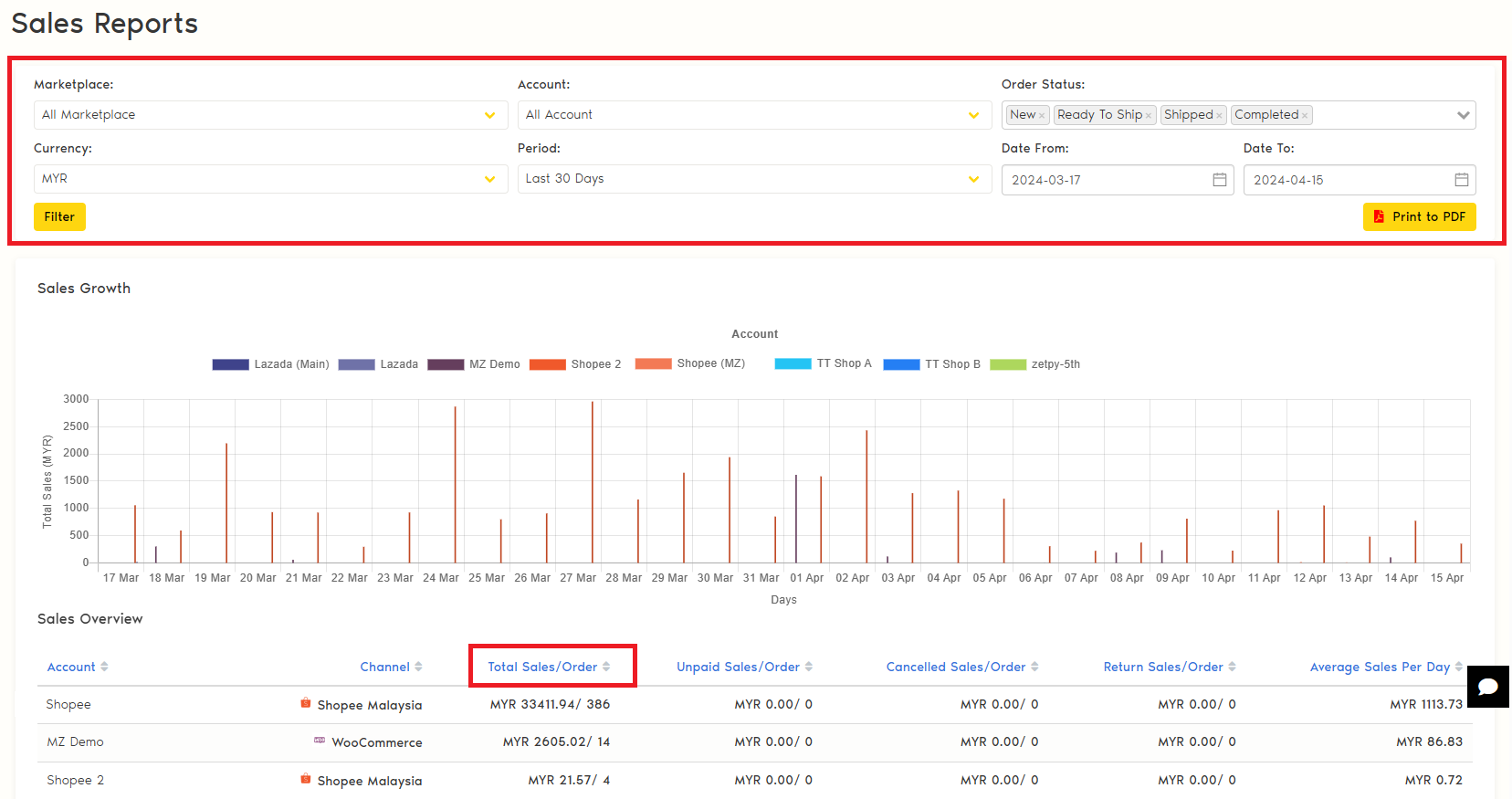This screenshot has width=1512, height=799.
Task: Remove the Completed order status tag
Action: (x=1305, y=116)
